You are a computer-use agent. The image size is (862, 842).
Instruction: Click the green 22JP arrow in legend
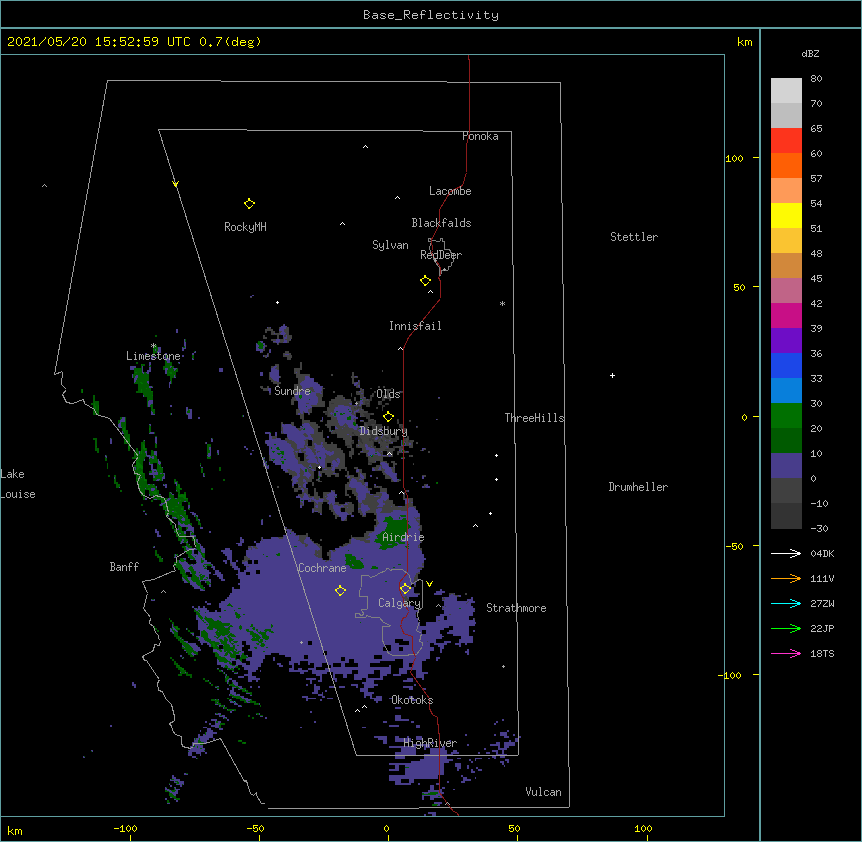(786, 628)
